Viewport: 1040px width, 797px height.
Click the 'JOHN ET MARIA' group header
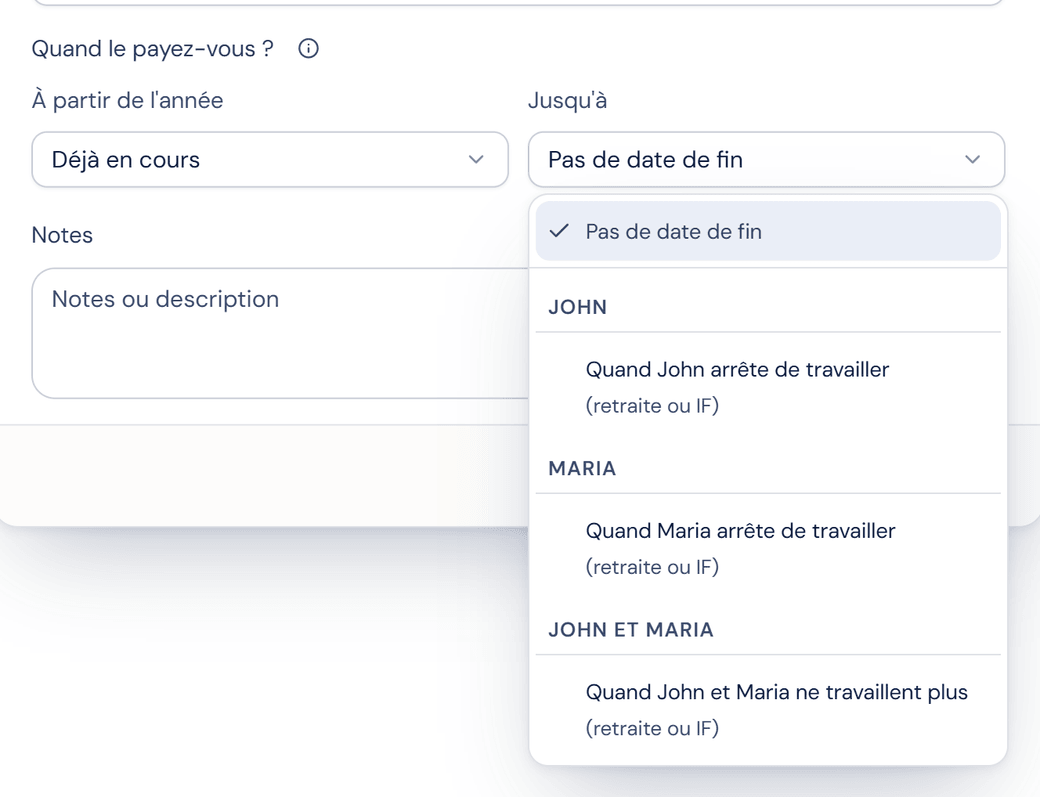click(x=631, y=629)
